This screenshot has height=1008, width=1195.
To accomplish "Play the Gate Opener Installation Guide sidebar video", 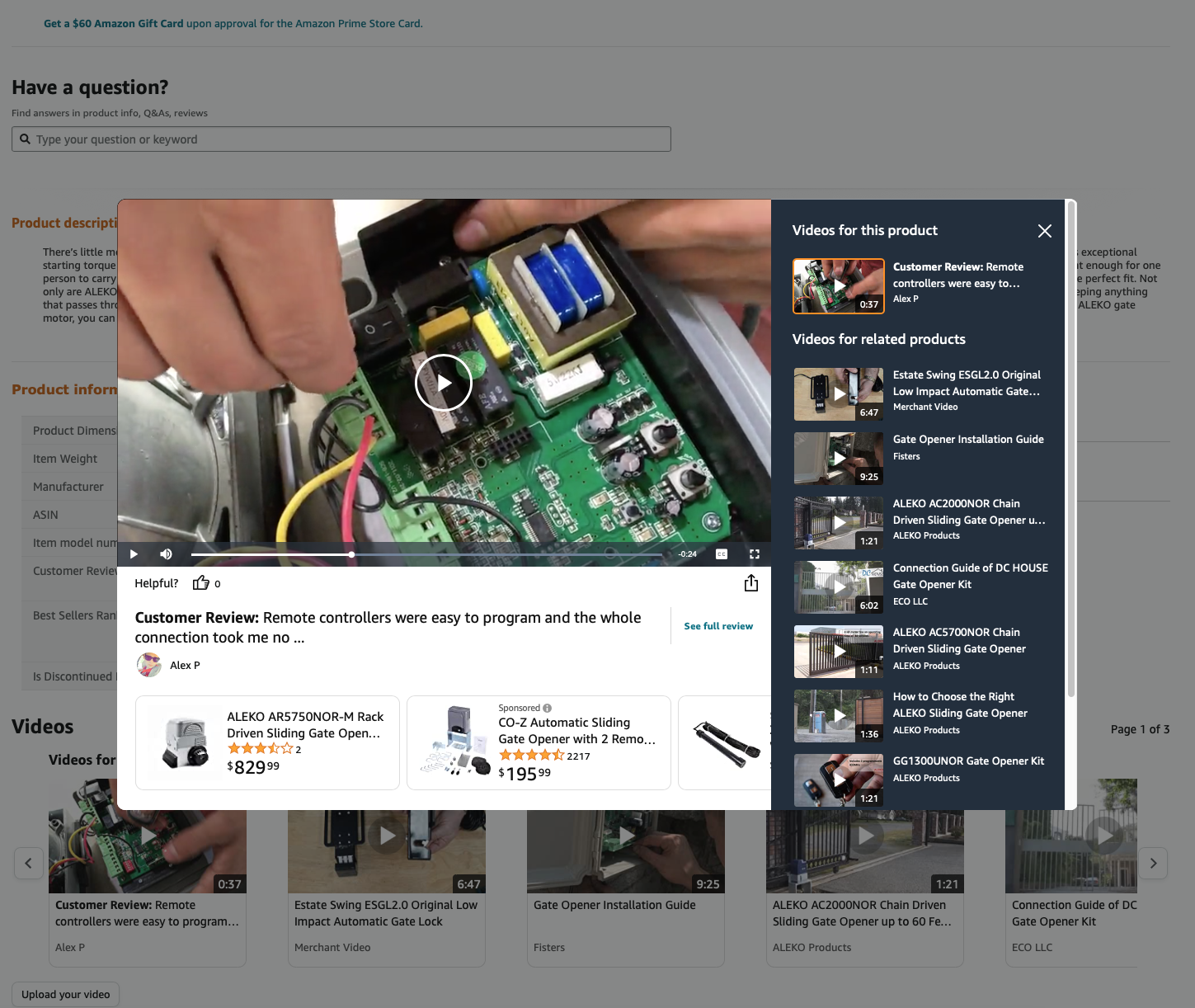I will coord(839,459).
